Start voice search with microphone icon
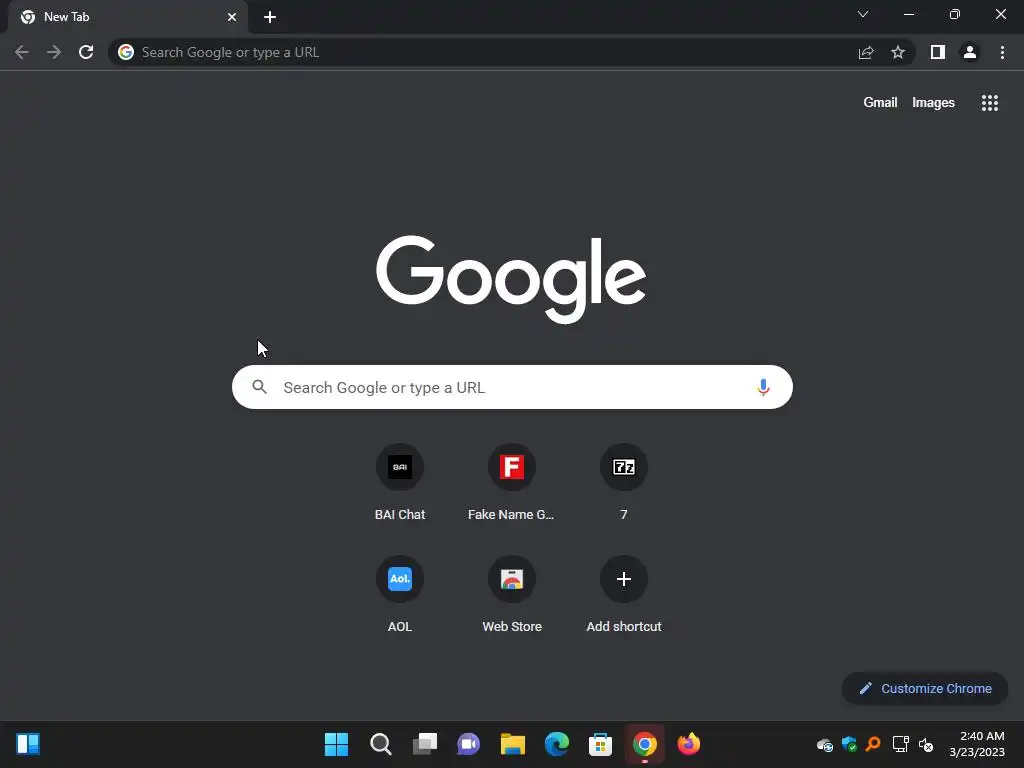Viewport: 1024px width, 768px height. point(763,387)
